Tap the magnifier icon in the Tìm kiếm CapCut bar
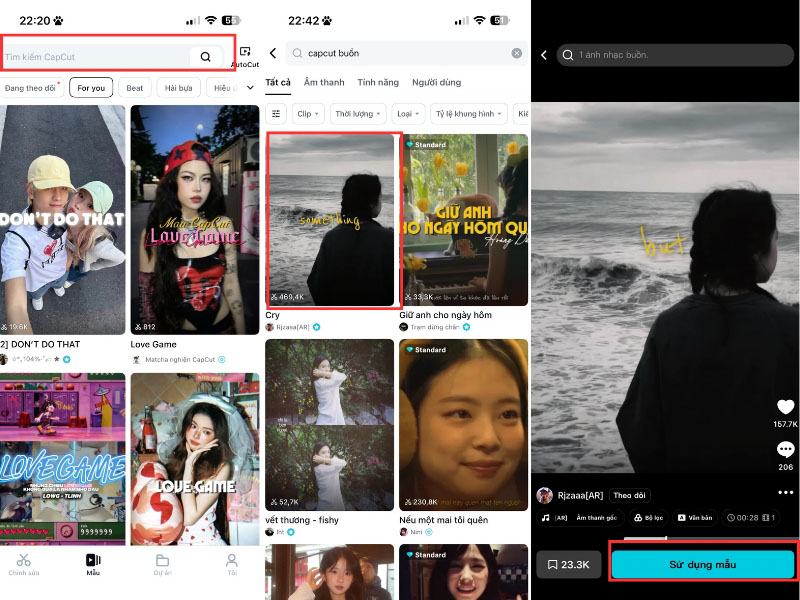The height and width of the screenshot is (600, 800). coord(205,57)
